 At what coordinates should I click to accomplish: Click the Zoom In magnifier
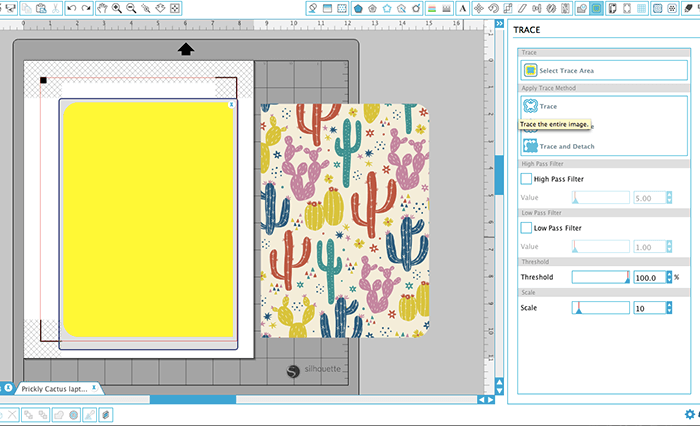click(117, 8)
